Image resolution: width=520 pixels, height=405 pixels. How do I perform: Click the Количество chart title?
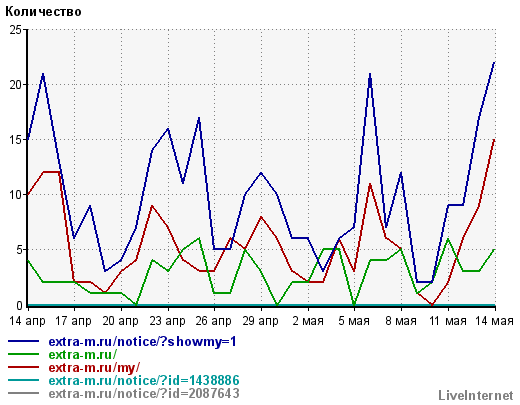pyautogui.click(x=43, y=12)
